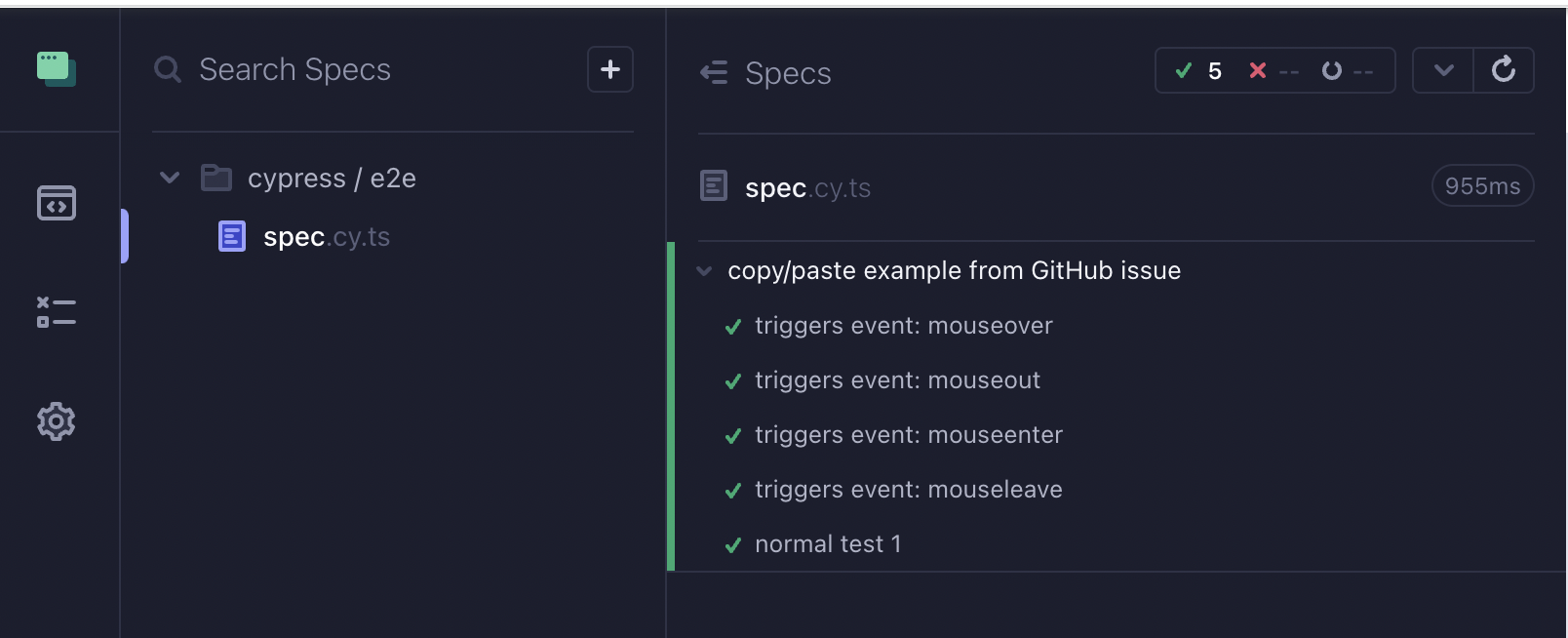Screen dimensions: 1568x638
Task: Create a new spec with the plus button
Action: click(610, 69)
